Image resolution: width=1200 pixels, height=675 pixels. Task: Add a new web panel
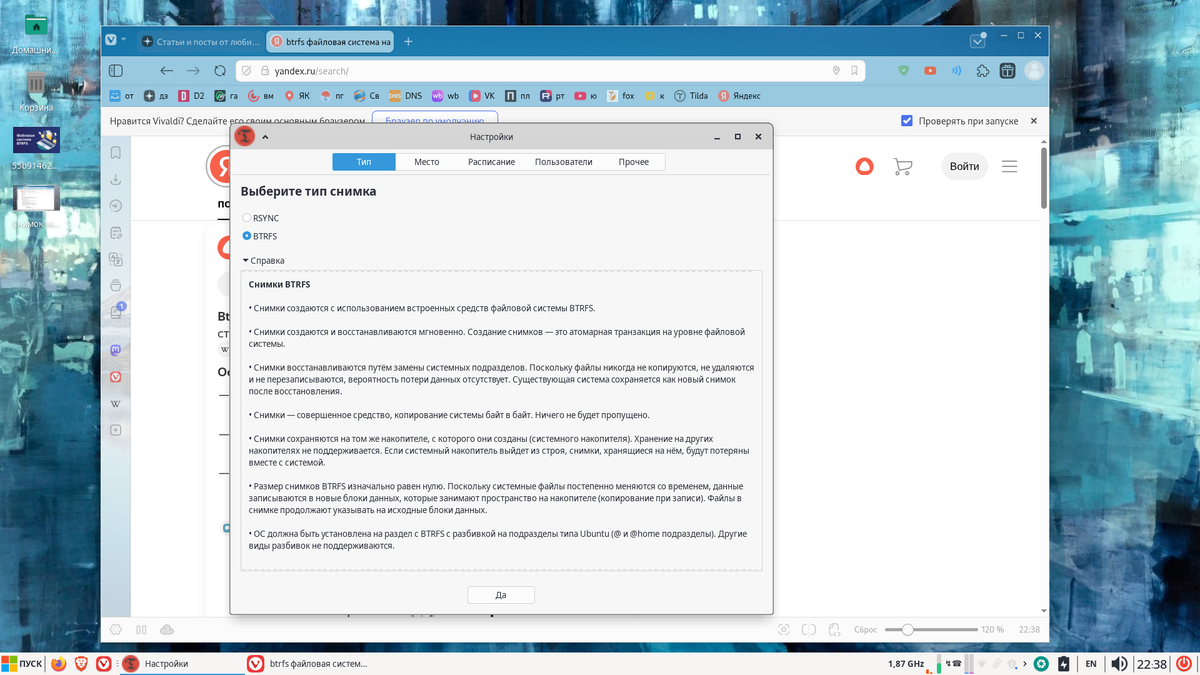[x=116, y=430]
